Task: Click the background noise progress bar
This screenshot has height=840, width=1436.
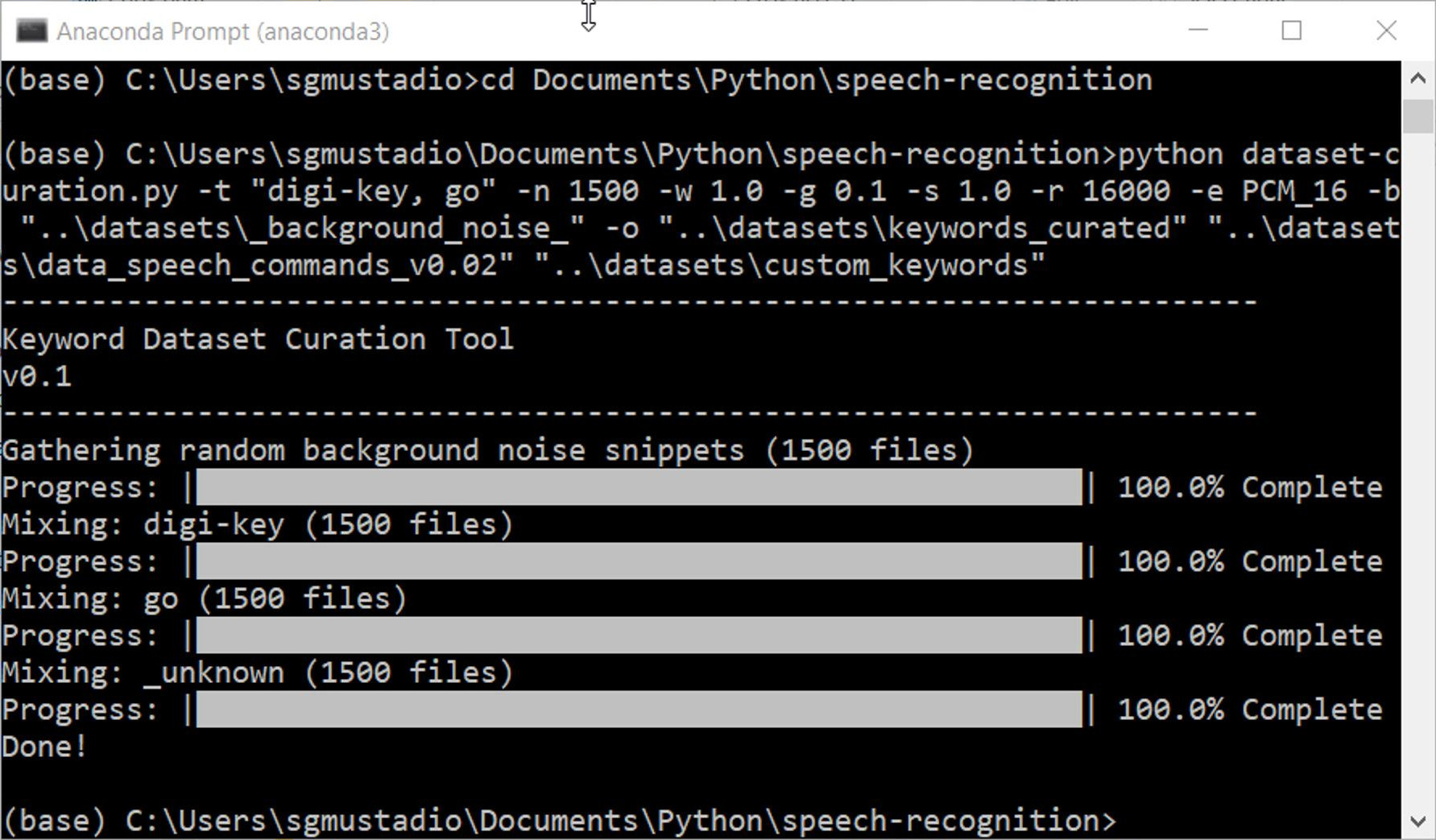Action: pos(636,487)
